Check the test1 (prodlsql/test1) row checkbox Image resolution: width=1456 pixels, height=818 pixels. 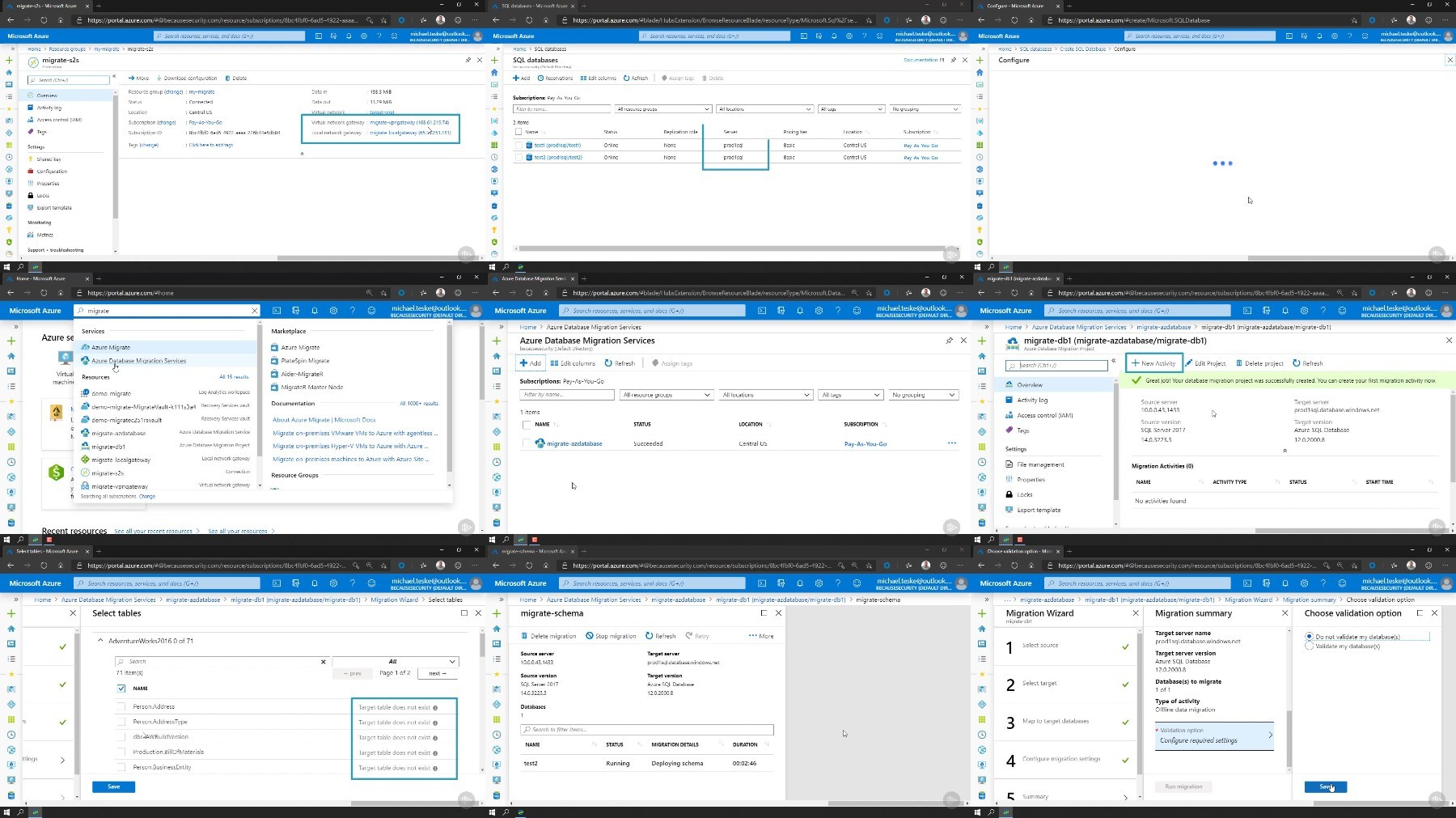pyautogui.click(x=518, y=146)
